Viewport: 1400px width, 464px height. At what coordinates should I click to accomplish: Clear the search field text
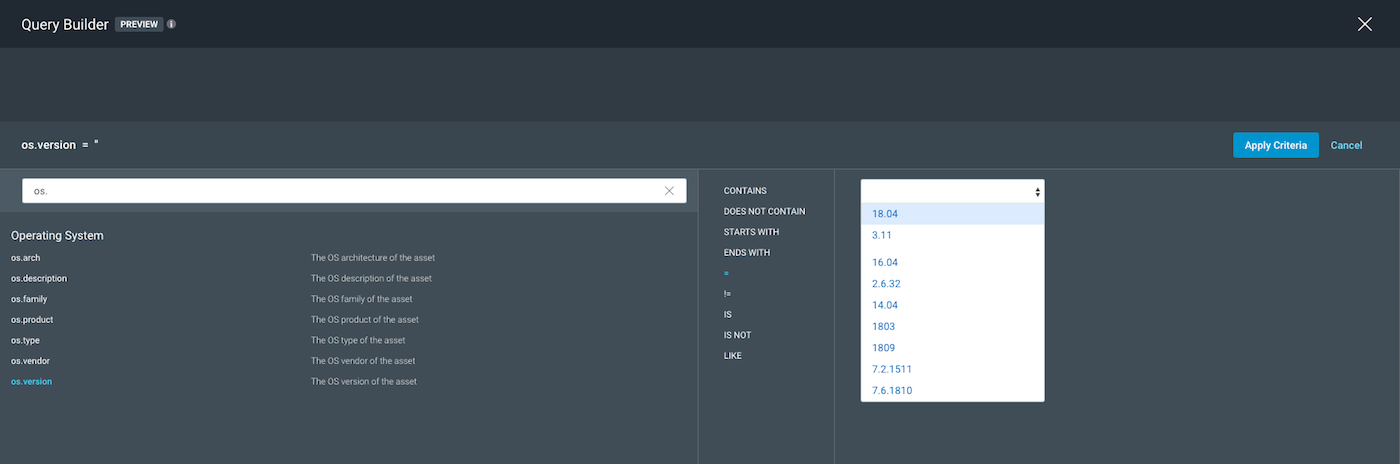(x=669, y=191)
